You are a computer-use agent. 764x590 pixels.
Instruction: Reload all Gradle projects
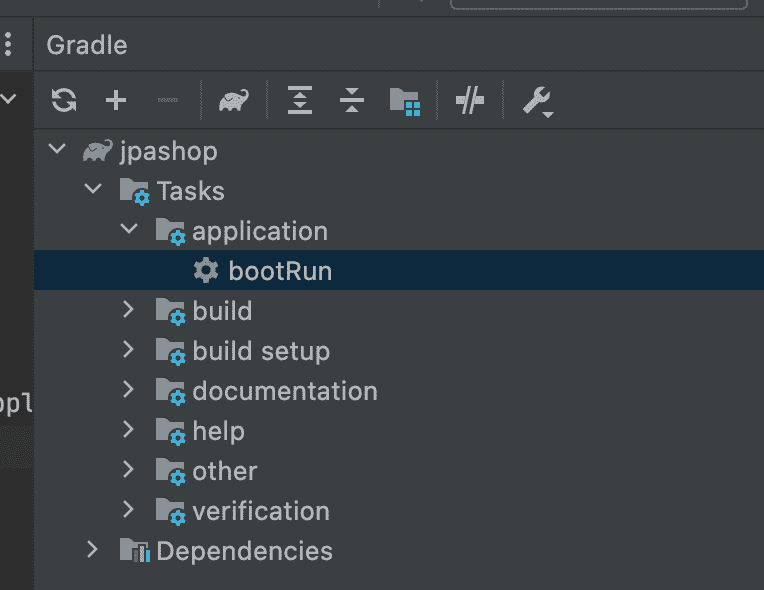64,100
